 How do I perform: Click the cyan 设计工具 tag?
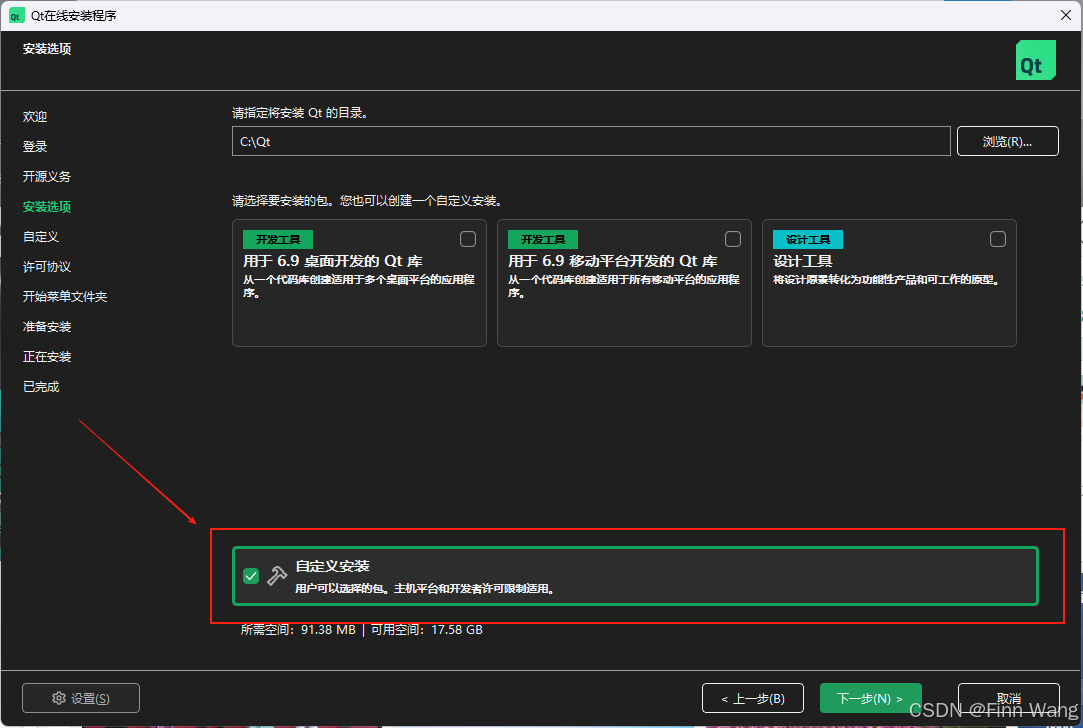(807, 240)
